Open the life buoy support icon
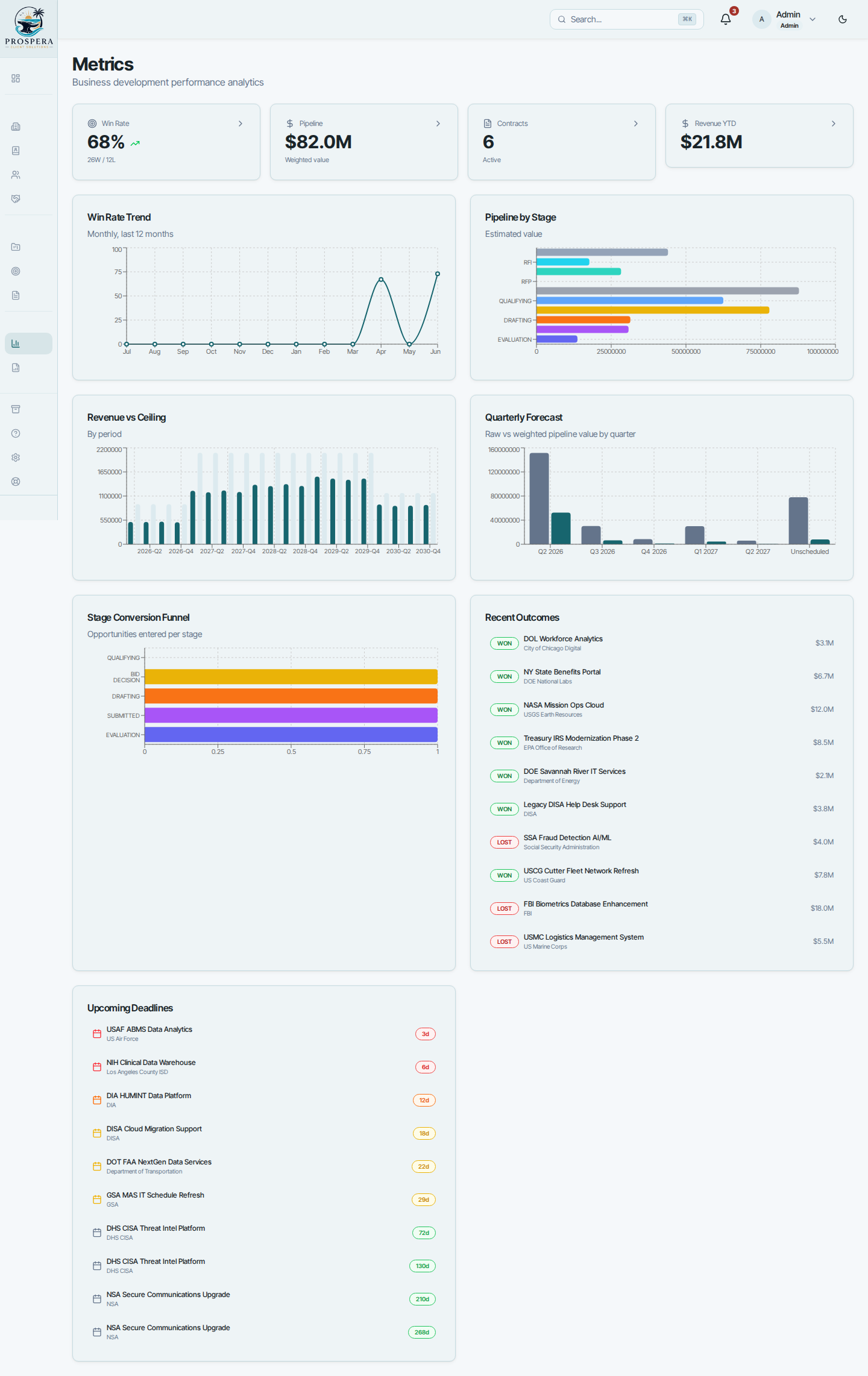Screen dimensions: 868x1376 (x=16, y=482)
